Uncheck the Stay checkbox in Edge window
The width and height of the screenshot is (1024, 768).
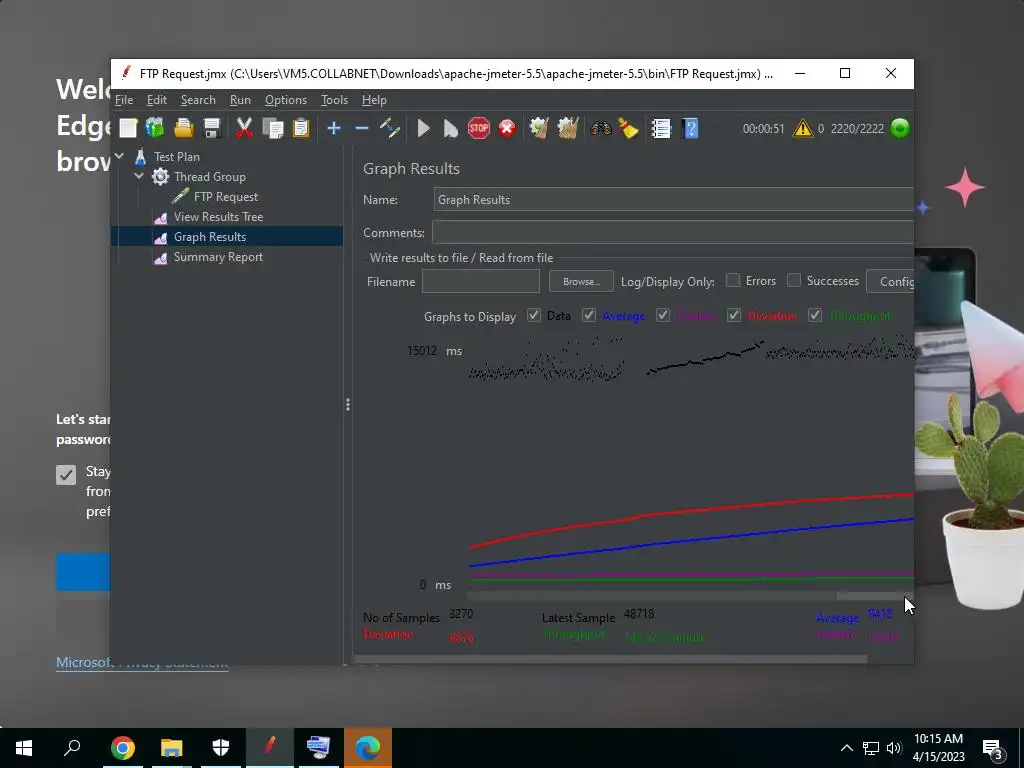click(66, 475)
